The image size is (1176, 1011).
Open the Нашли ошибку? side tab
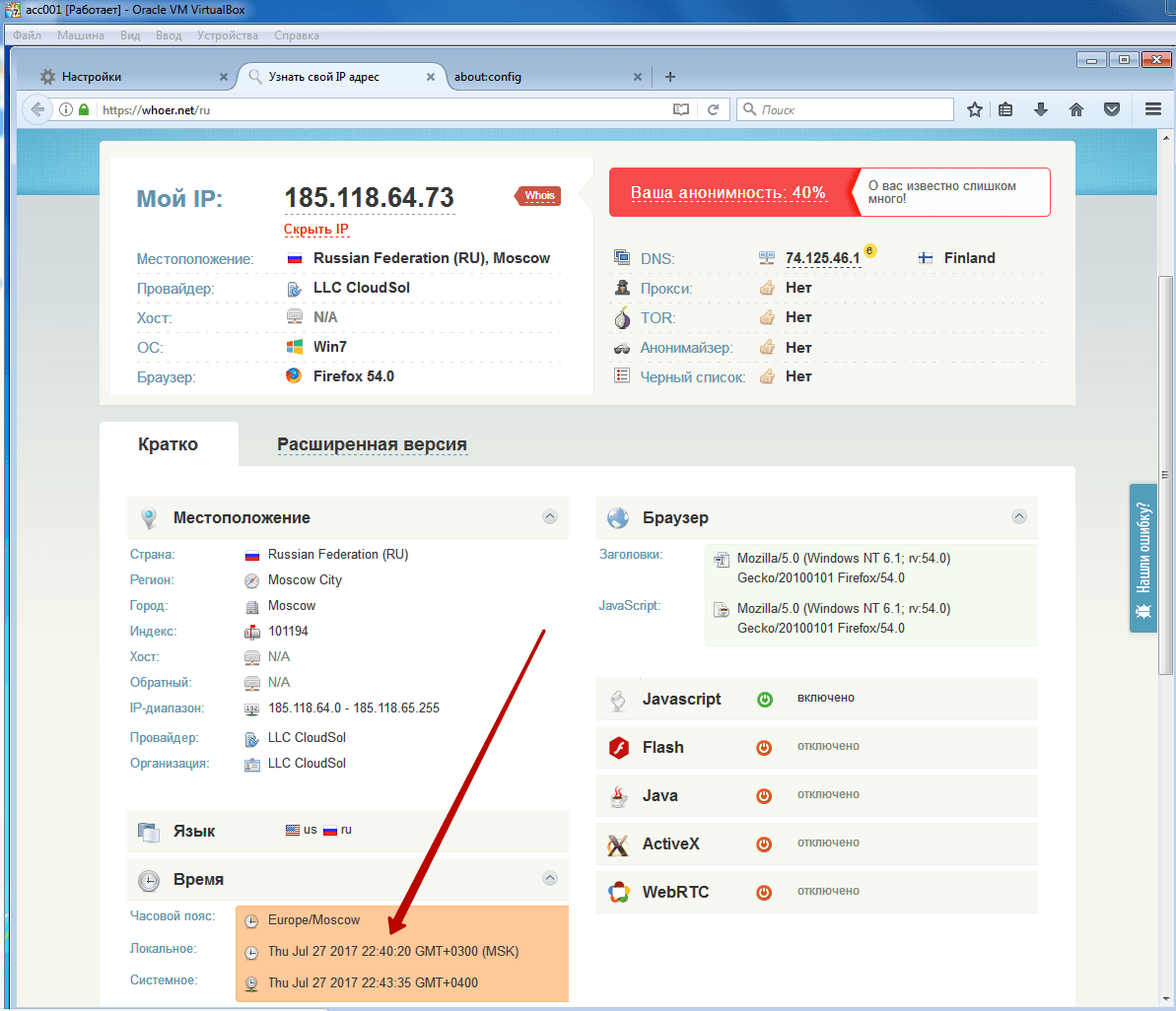coord(1143,559)
